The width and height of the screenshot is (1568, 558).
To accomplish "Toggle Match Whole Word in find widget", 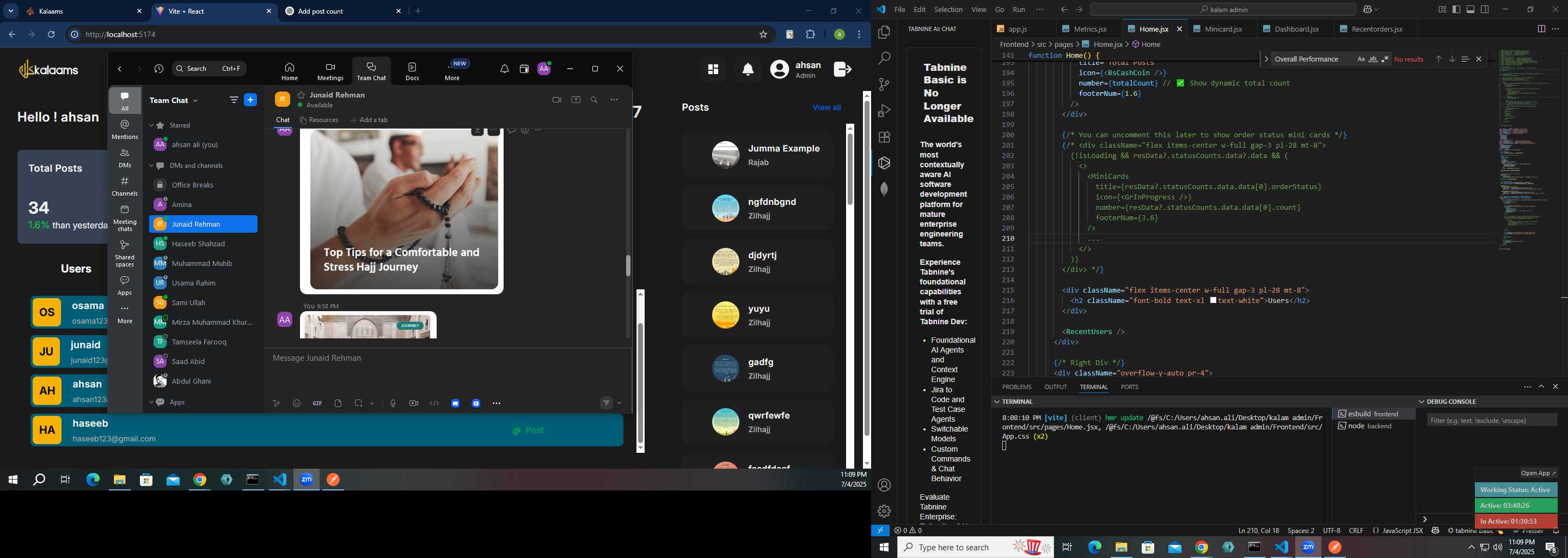I will [1373, 59].
